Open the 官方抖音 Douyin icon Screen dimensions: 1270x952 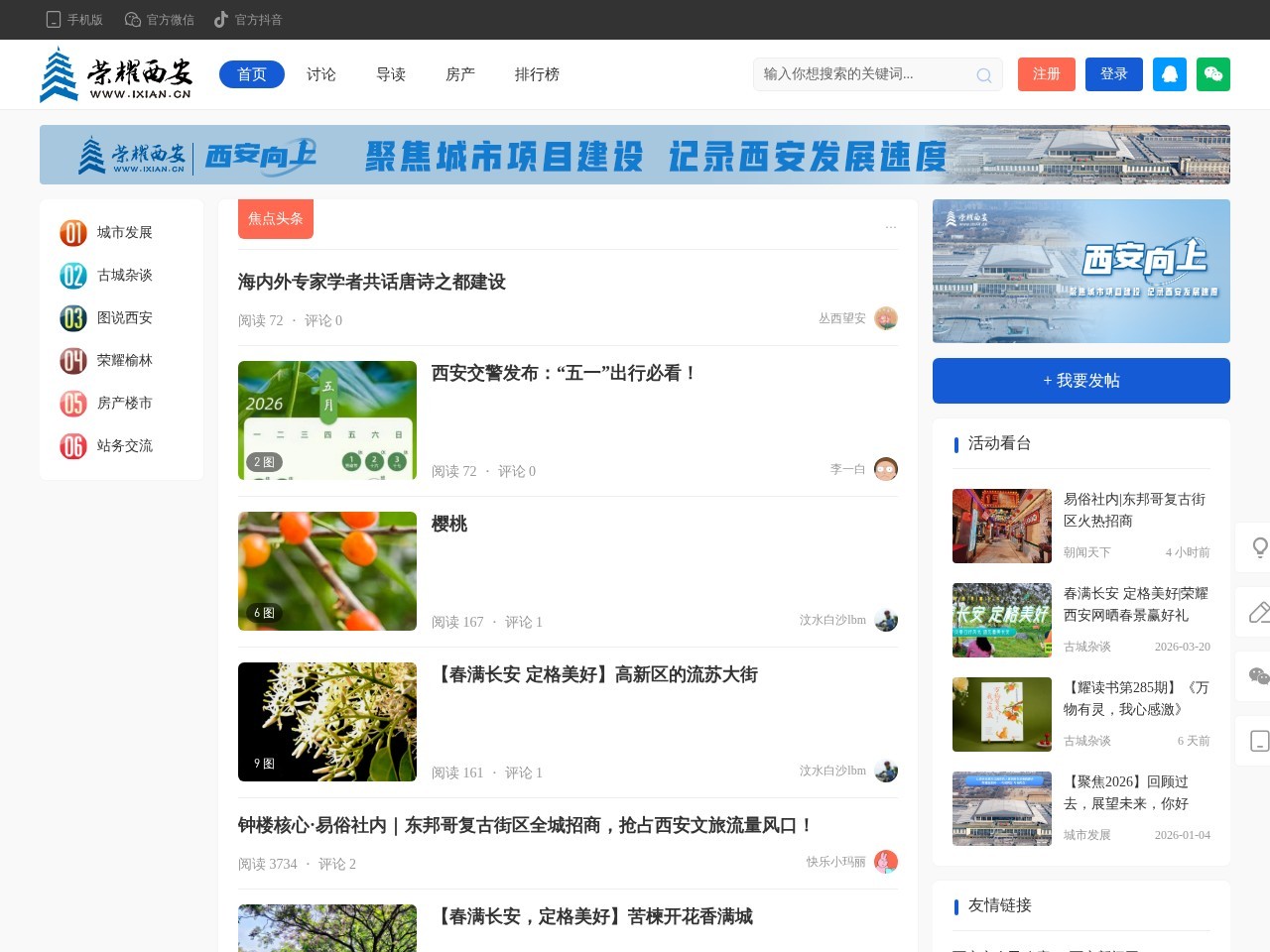click(x=220, y=19)
